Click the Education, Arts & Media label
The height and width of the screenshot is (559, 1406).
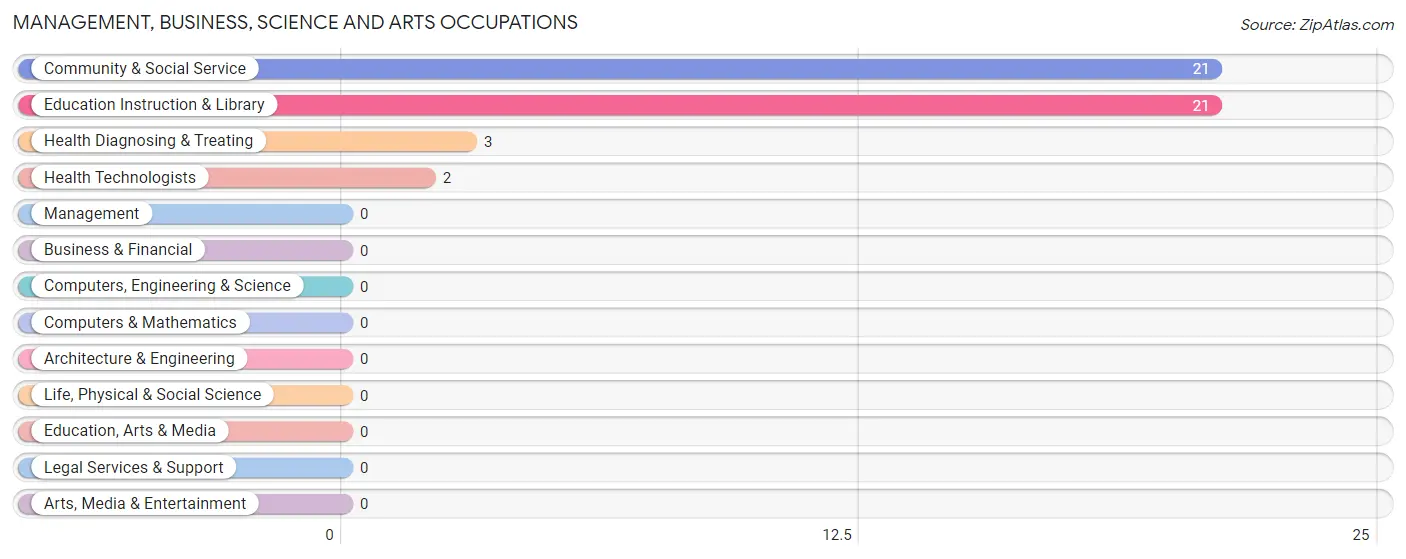click(x=130, y=431)
